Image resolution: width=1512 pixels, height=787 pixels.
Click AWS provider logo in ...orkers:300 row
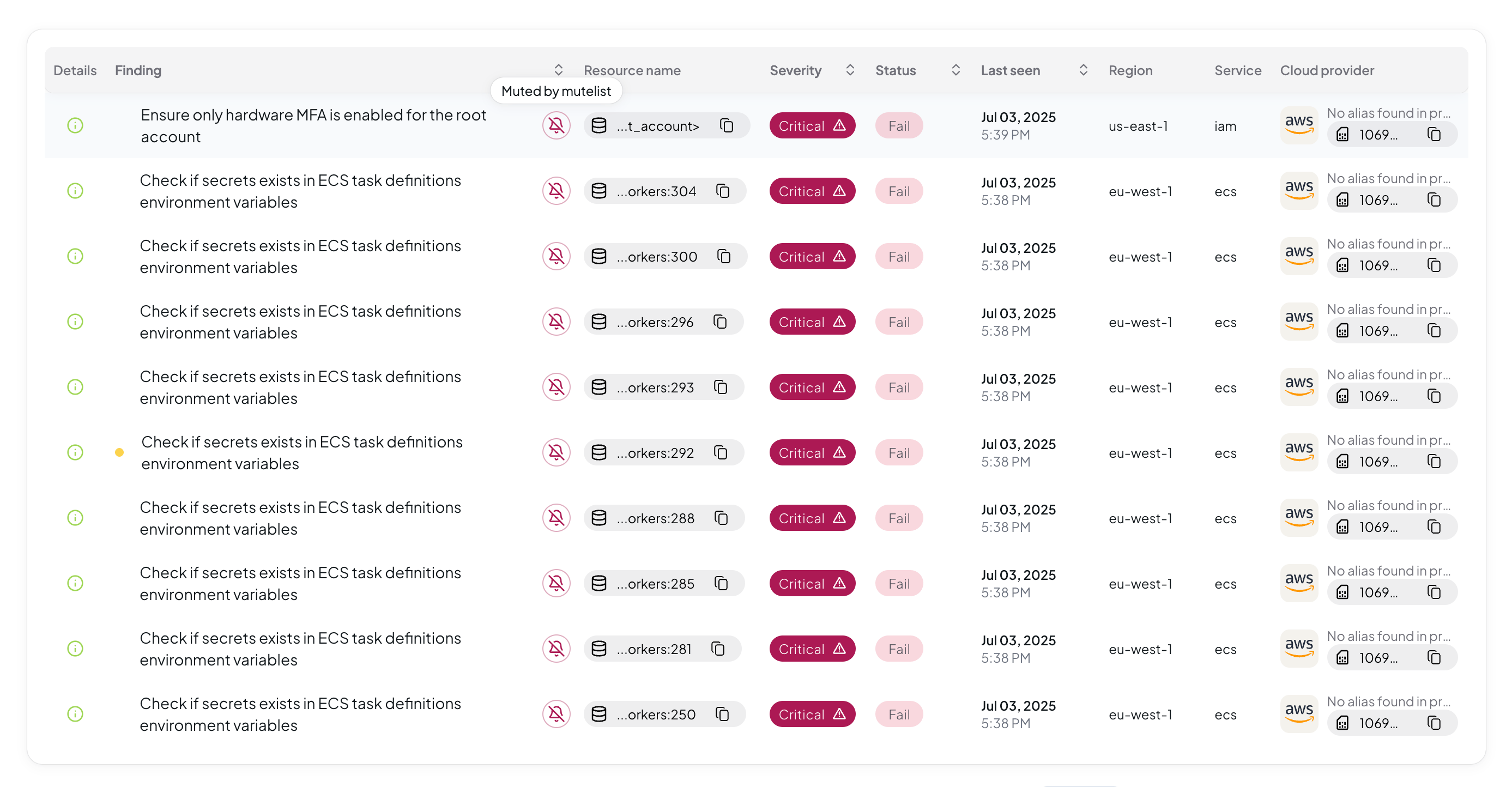click(1299, 257)
